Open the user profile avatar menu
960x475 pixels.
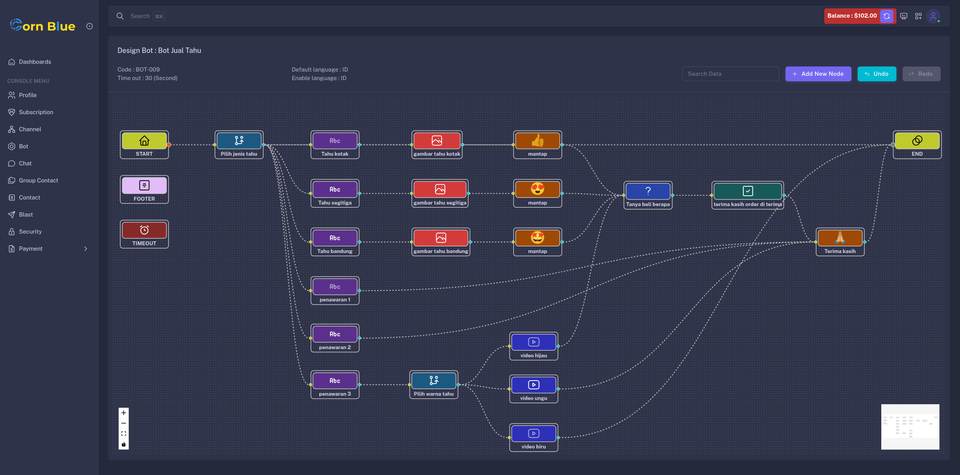933,16
